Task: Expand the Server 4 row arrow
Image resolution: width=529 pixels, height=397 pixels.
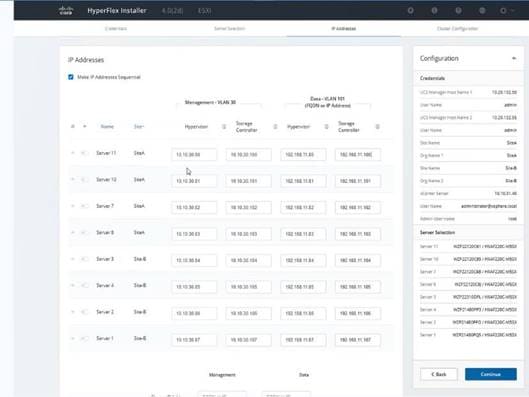Action: (73, 285)
